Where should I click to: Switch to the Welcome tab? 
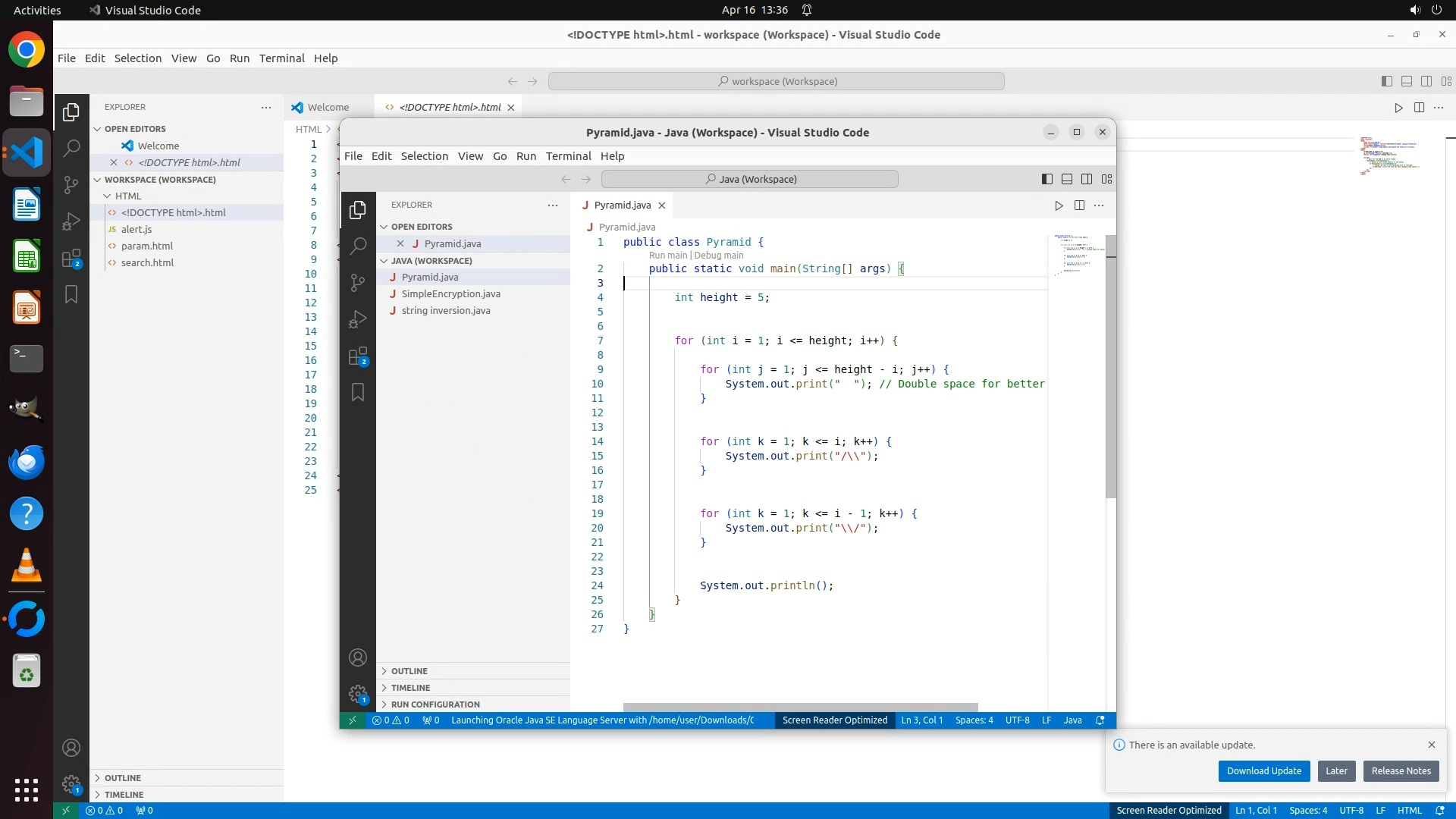tap(328, 107)
